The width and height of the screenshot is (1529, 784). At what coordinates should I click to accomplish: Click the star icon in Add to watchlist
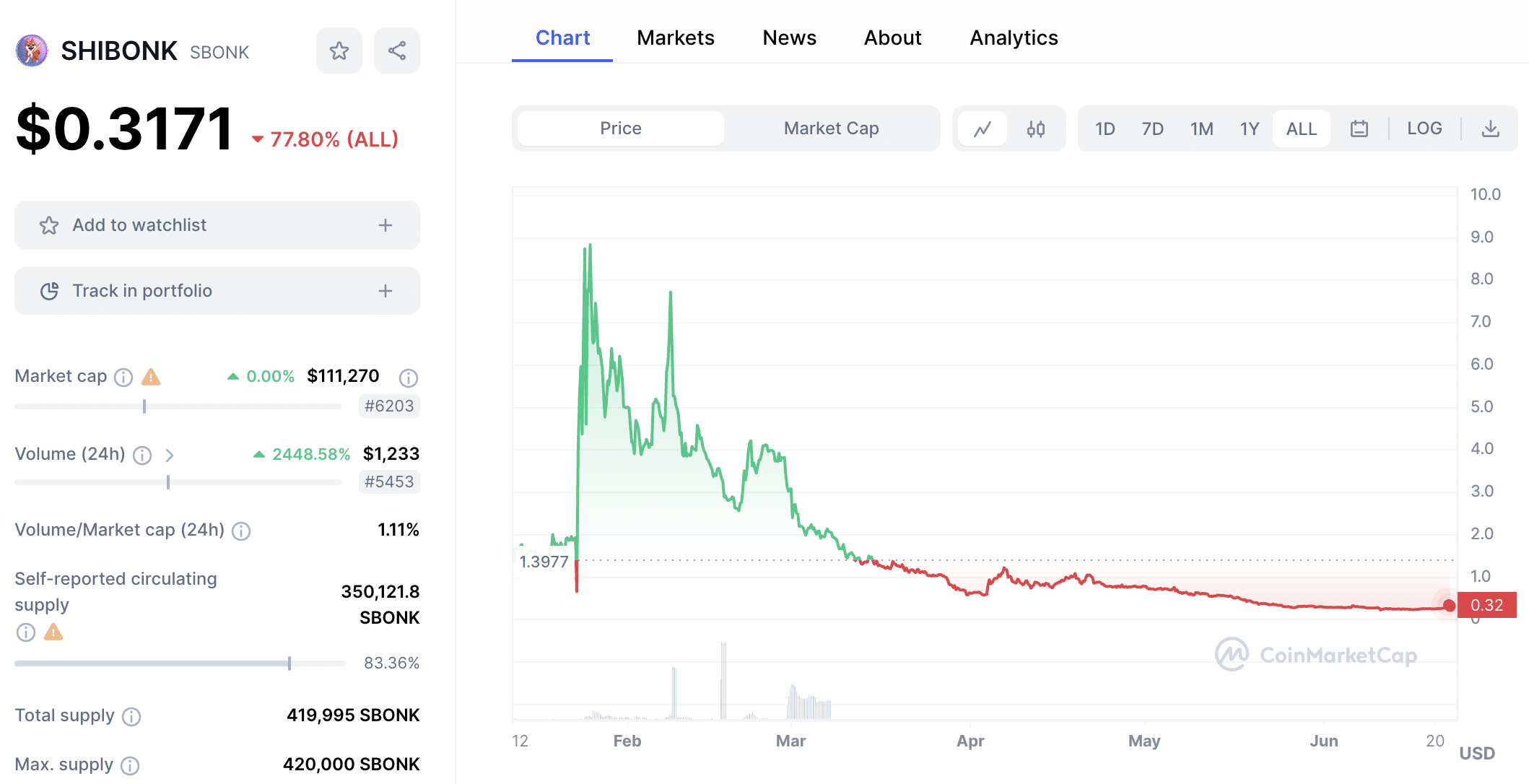click(49, 225)
